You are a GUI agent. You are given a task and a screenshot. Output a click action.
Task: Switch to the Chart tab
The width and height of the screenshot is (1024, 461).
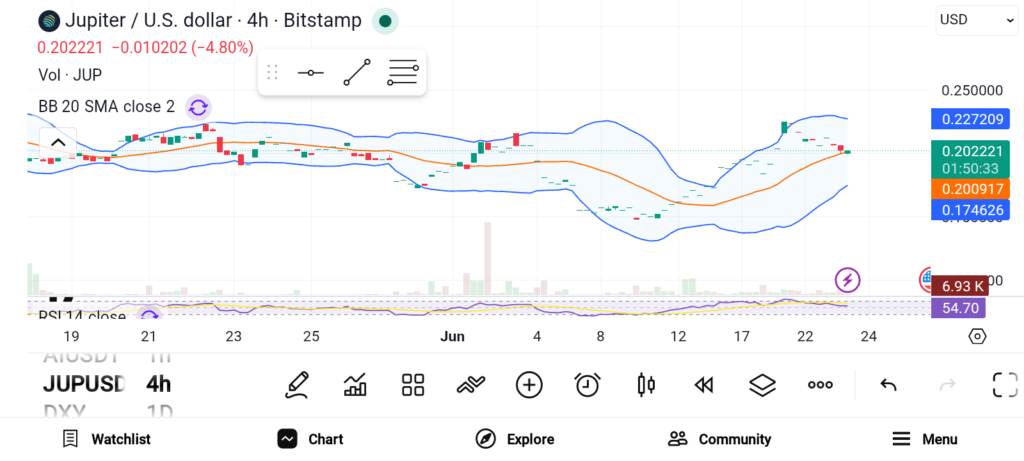coord(310,439)
